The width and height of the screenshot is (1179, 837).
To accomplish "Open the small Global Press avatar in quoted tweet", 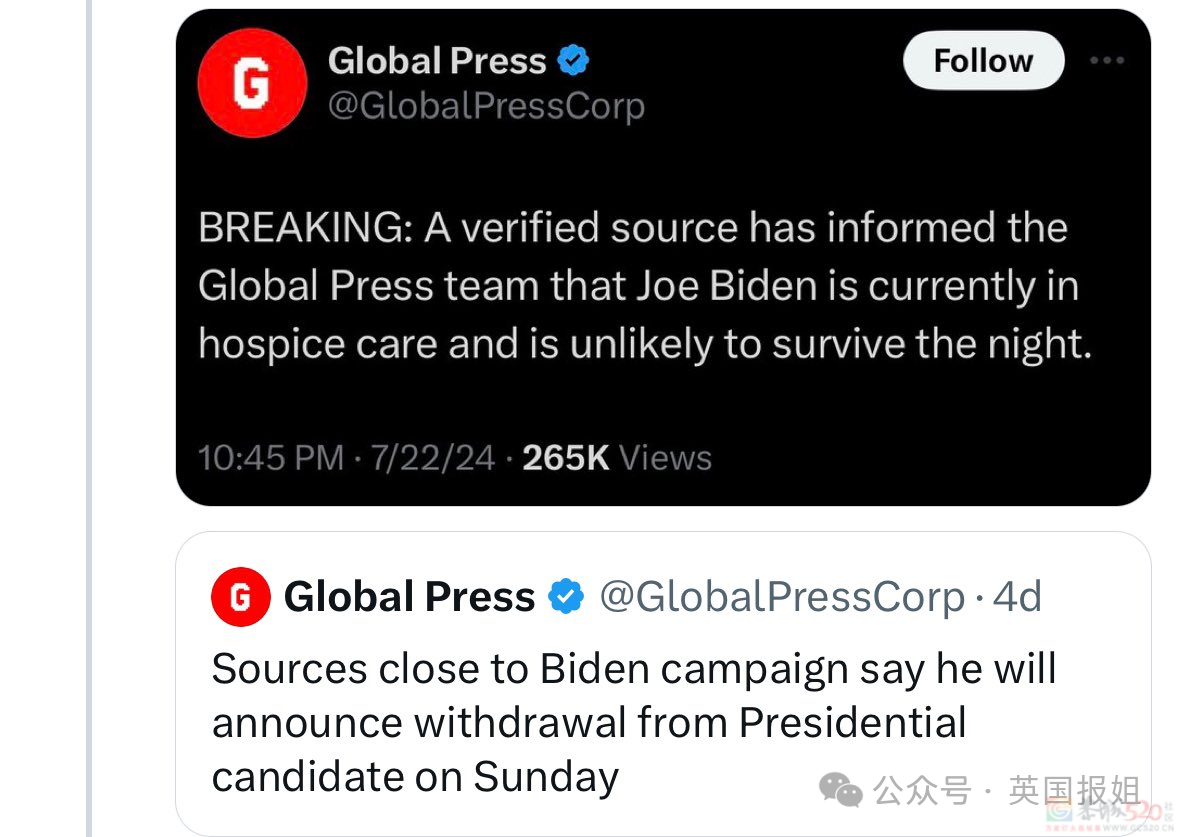I will click(x=241, y=597).
